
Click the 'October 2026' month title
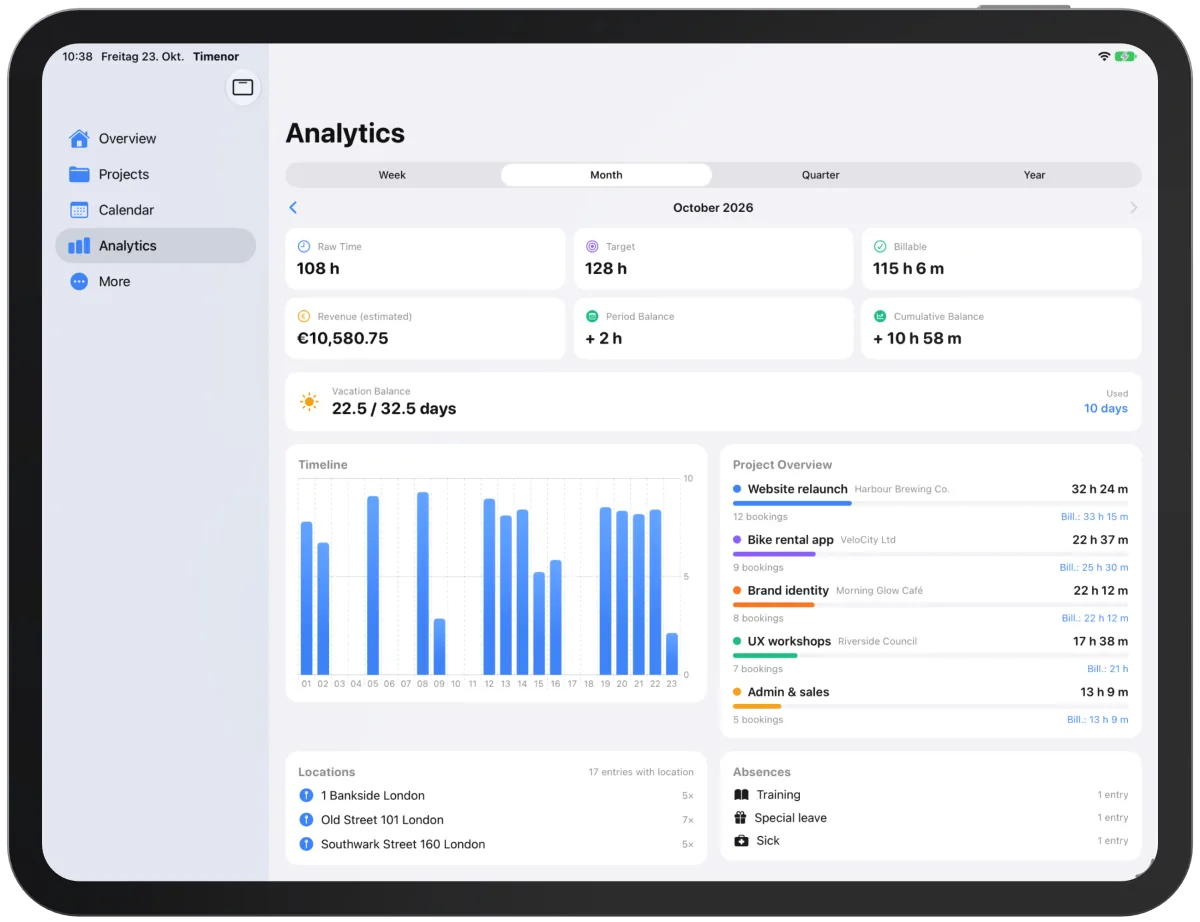pos(713,208)
